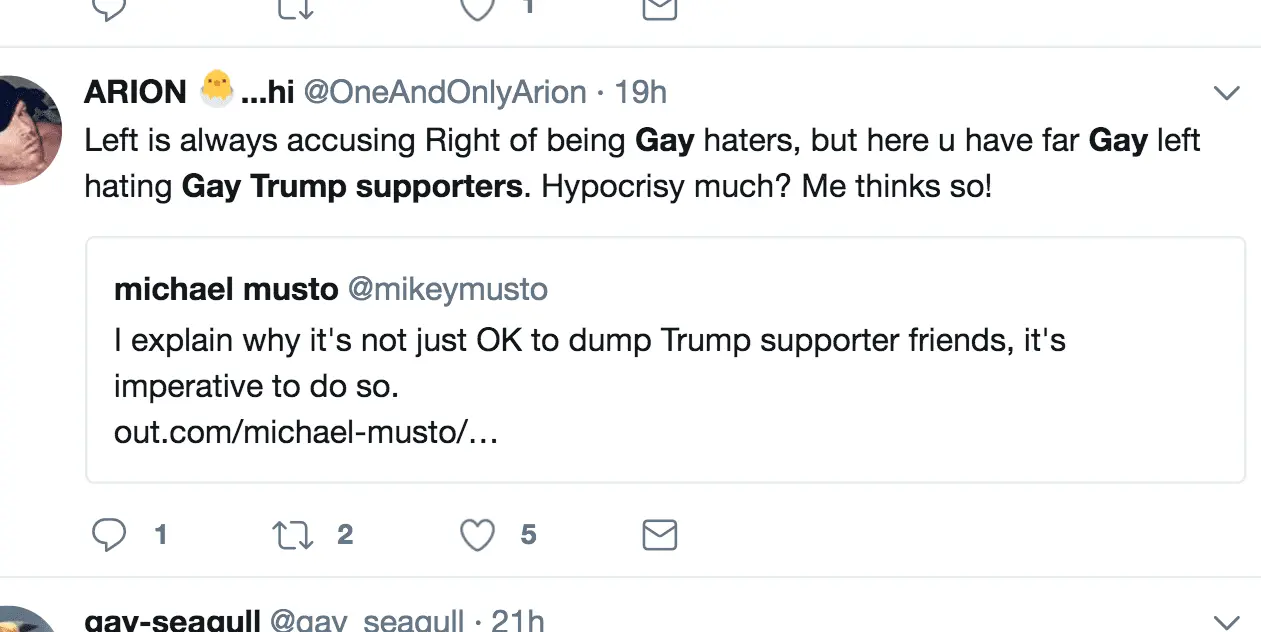
Task: Retweet ARION's tweet about hypocrisy
Action: (x=294, y=536)
